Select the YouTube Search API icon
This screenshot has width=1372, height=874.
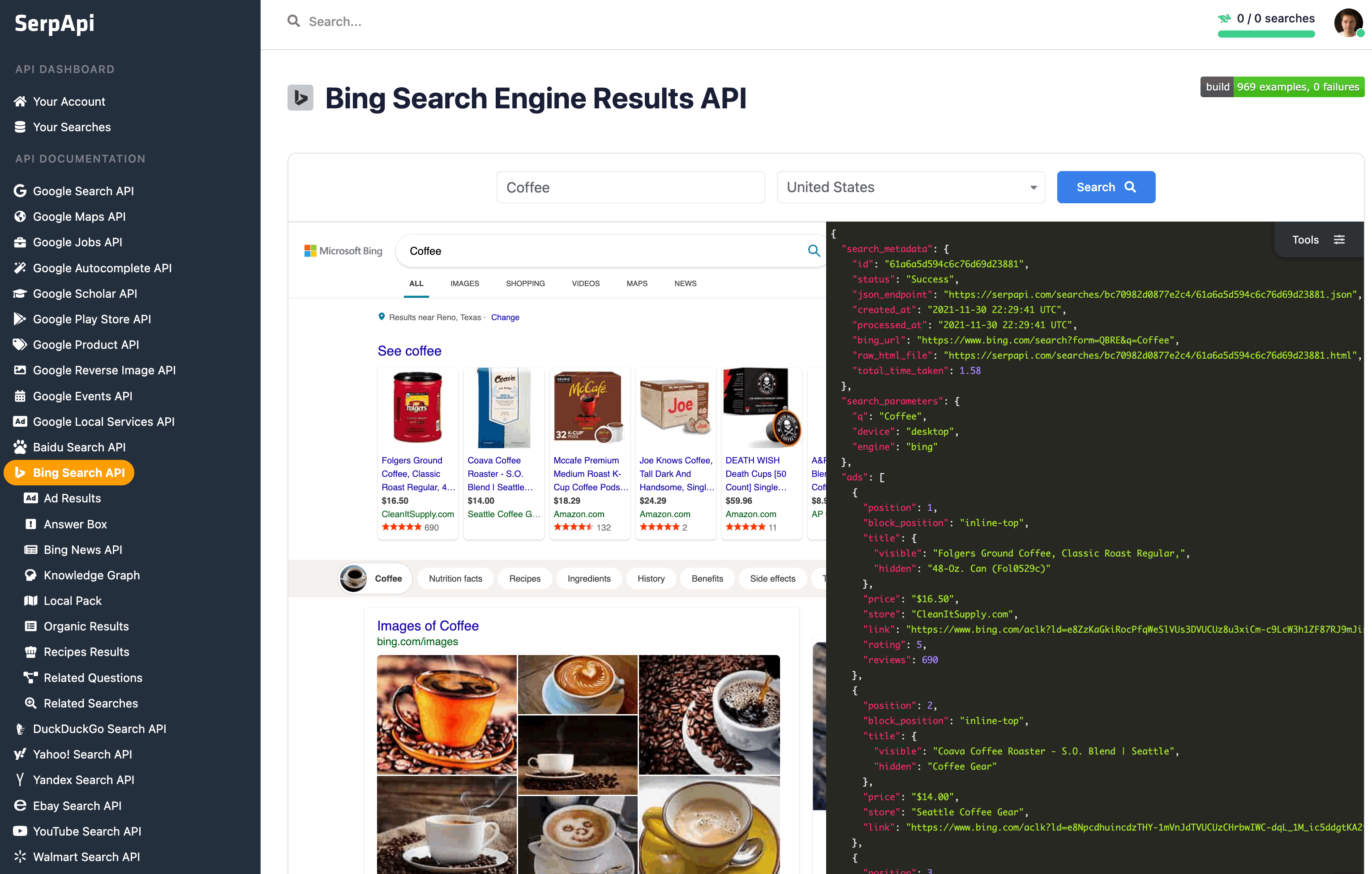(20, 831)
